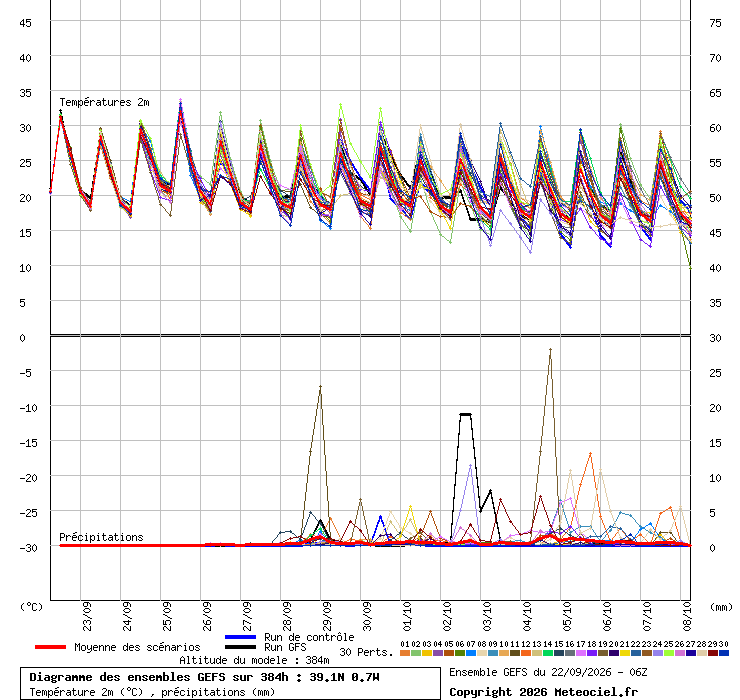This screenshot has height=700, width=740.
Task: Click the red Moyenne des scénarios legend line
Action: click(50, 647)
